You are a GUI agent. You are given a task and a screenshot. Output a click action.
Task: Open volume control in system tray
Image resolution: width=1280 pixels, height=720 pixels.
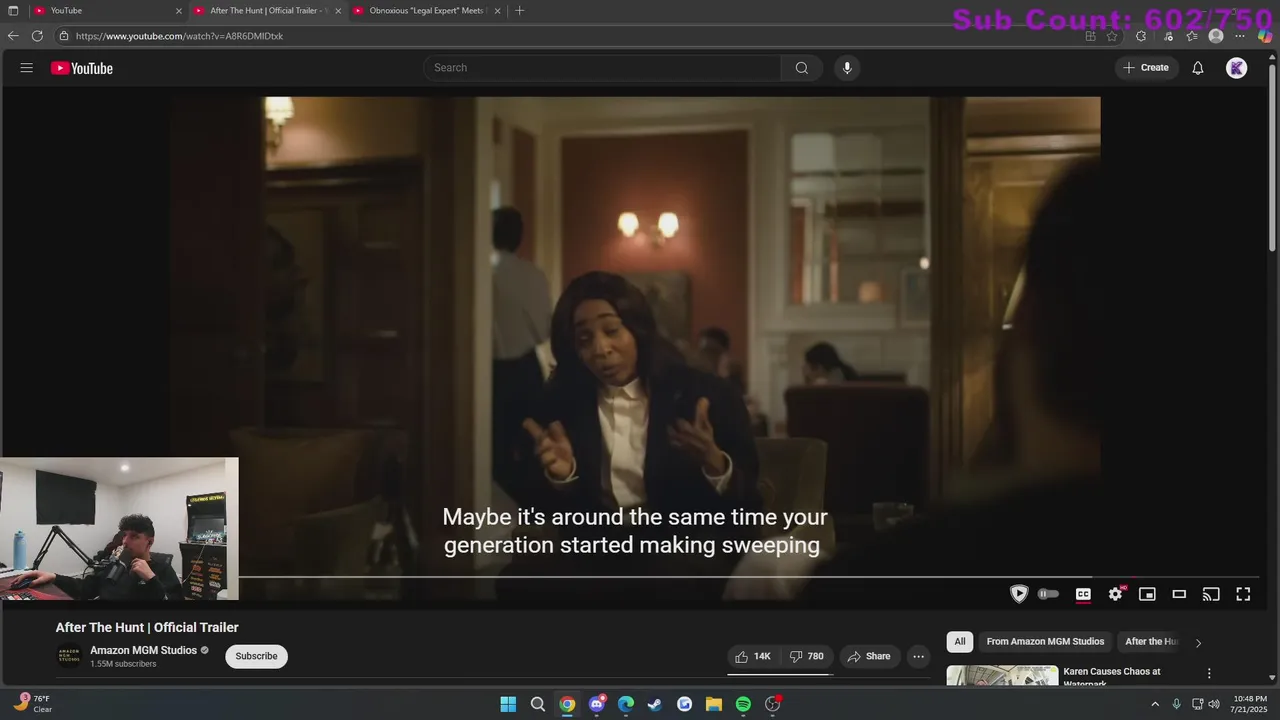point(1214,704)
